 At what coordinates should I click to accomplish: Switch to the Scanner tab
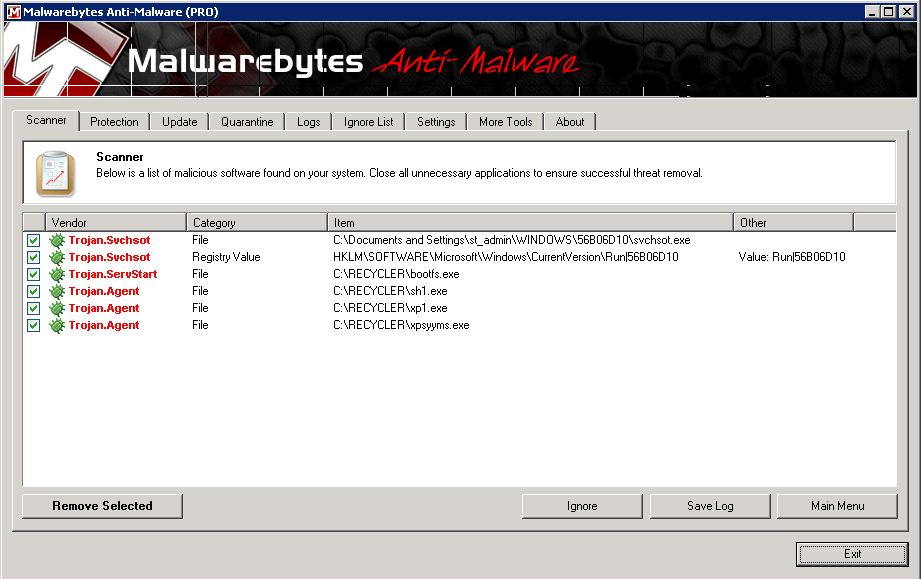pos(46,120)
